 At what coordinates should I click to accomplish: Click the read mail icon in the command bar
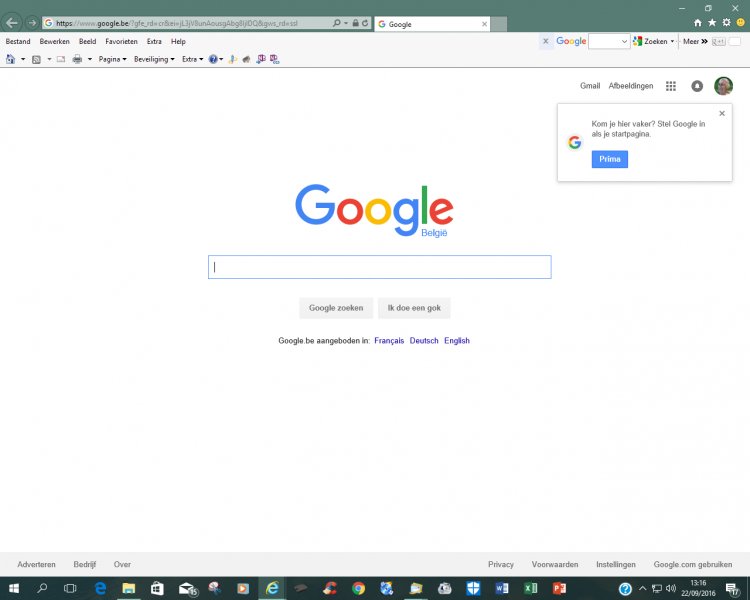[x=61, y=59]
